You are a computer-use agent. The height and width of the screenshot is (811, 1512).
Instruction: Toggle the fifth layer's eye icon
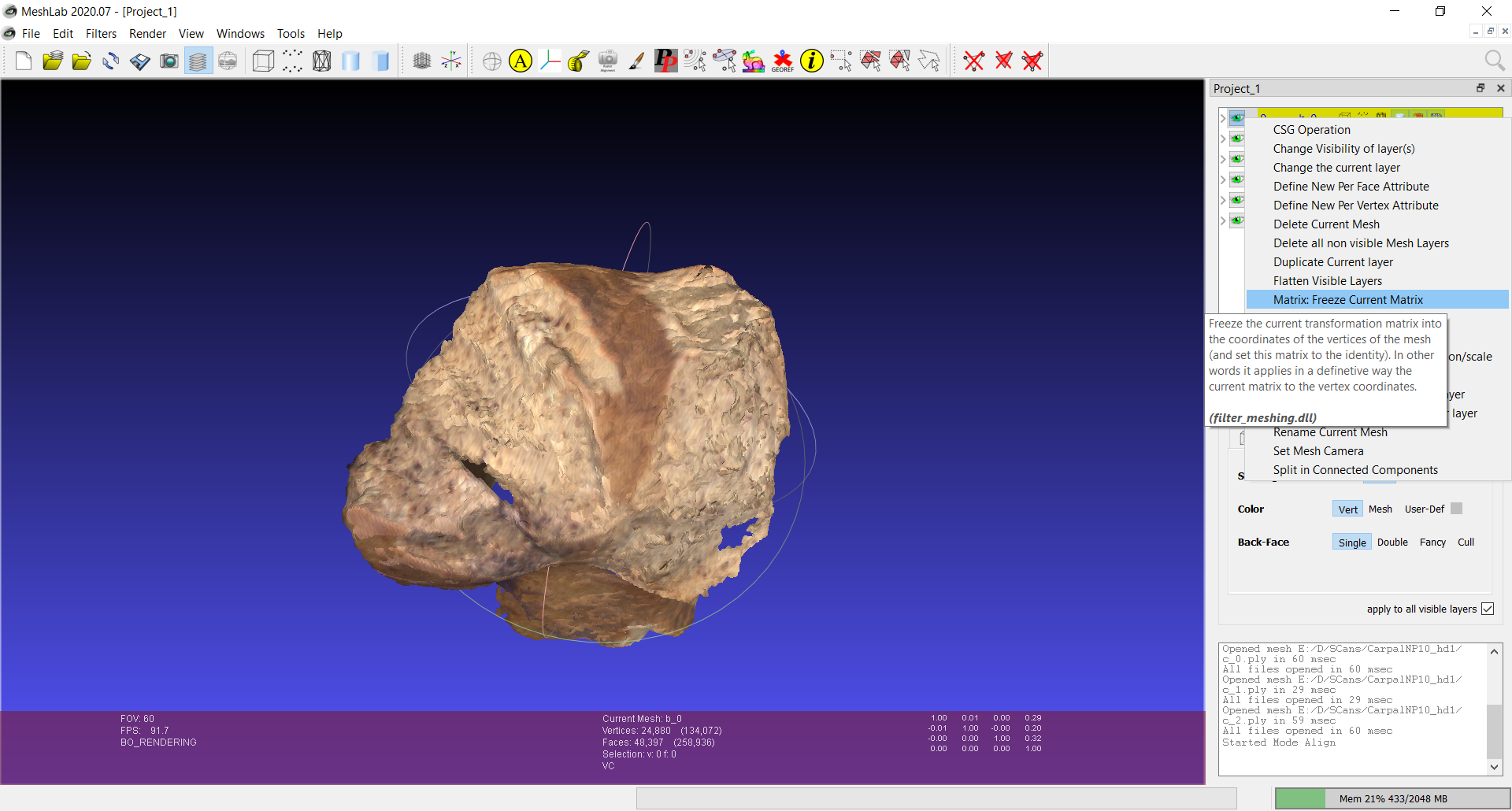coord(1237,200)
